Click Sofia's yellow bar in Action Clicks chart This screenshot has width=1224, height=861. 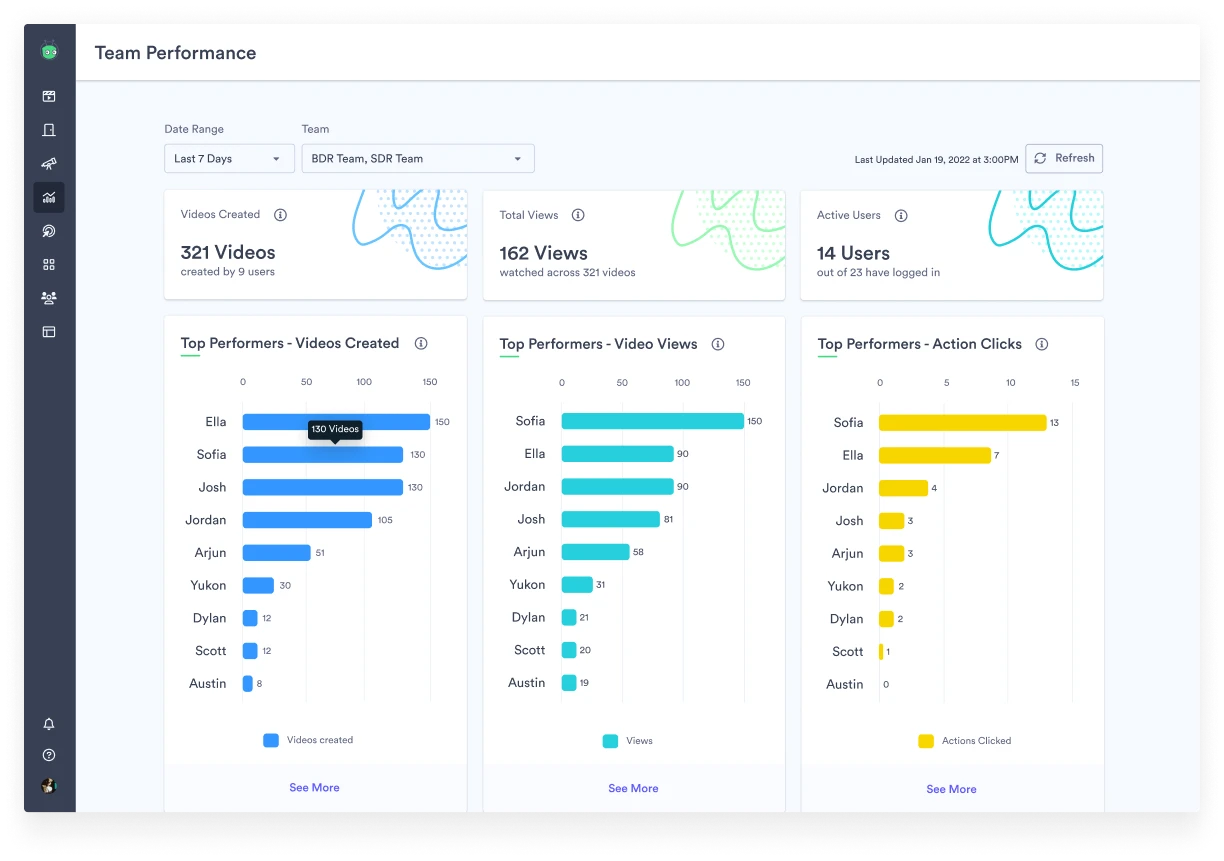point(962,423)
